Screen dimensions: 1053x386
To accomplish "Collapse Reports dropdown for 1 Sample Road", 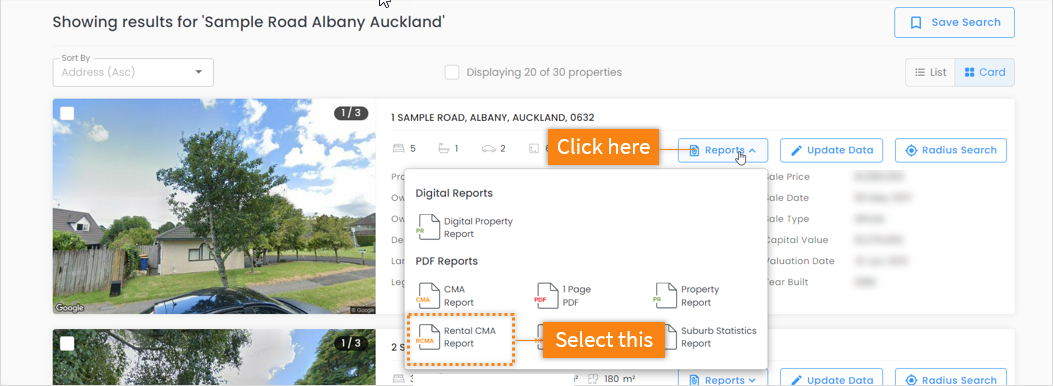I will [x=723, y=150].
